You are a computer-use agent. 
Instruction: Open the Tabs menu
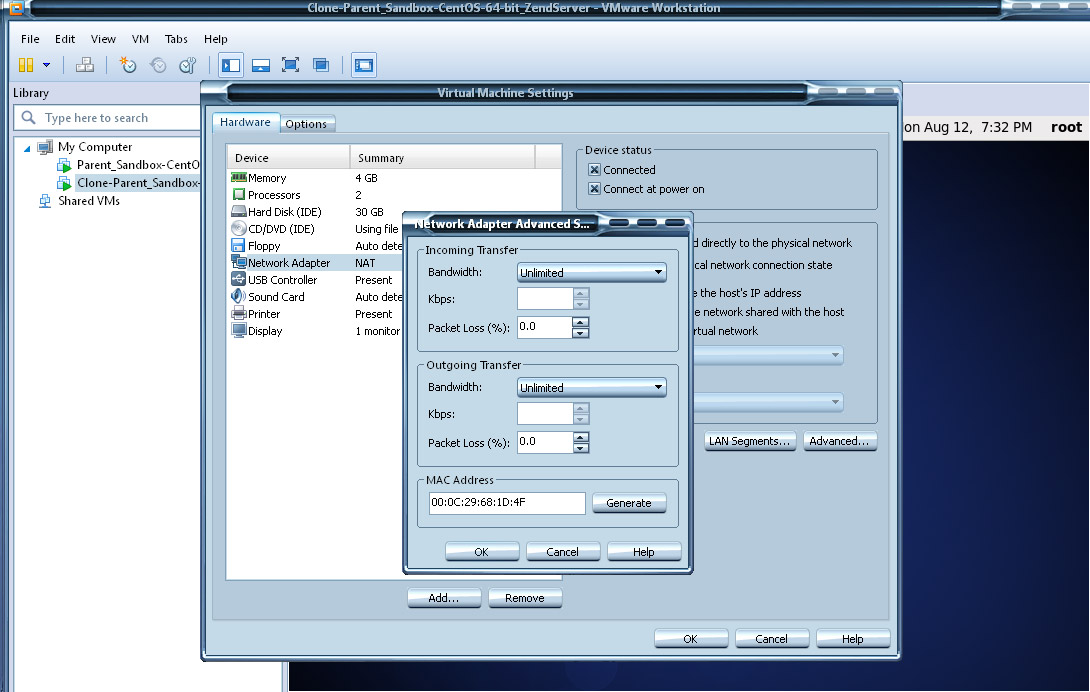tap(177, 39)
